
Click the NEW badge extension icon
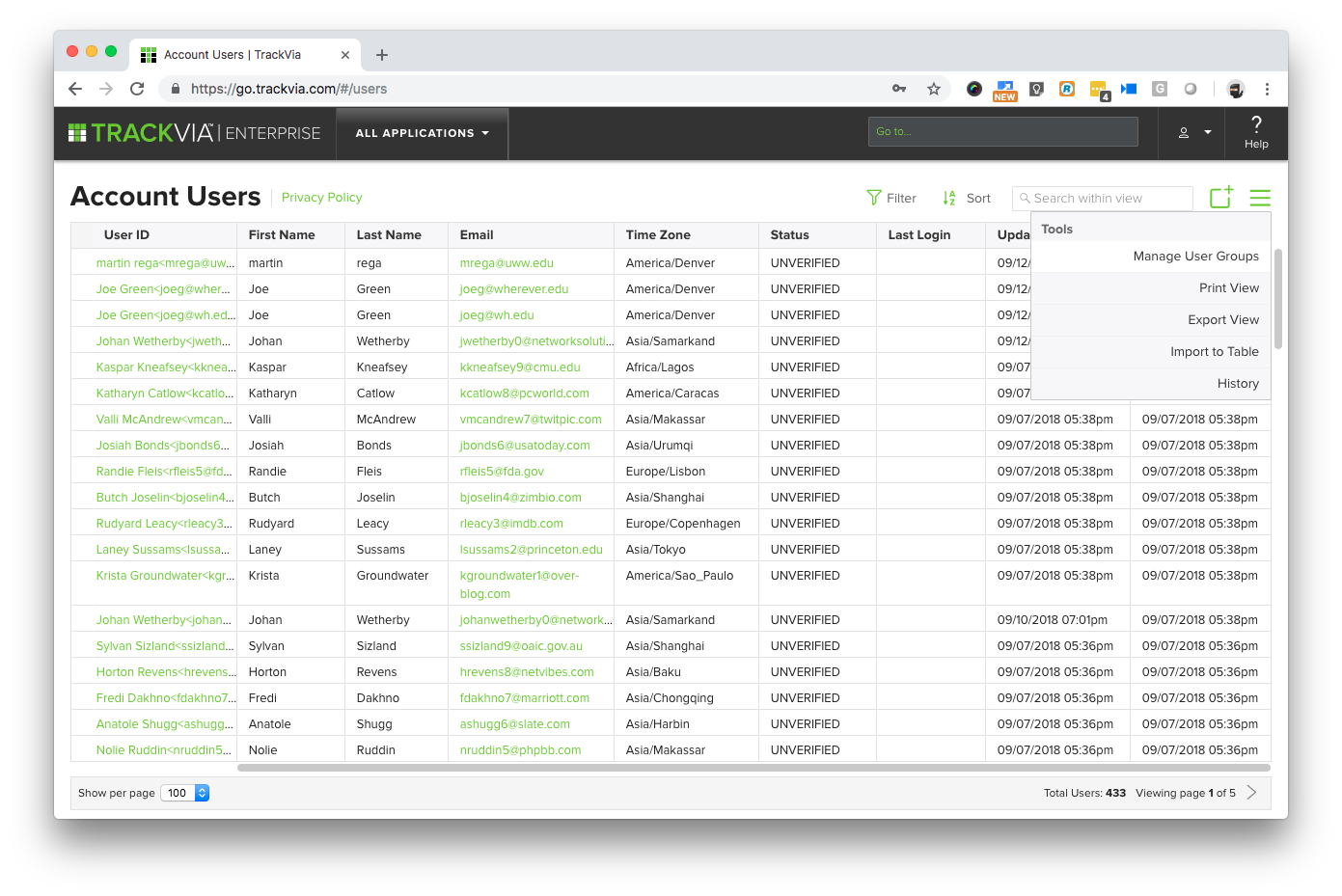1005,90
